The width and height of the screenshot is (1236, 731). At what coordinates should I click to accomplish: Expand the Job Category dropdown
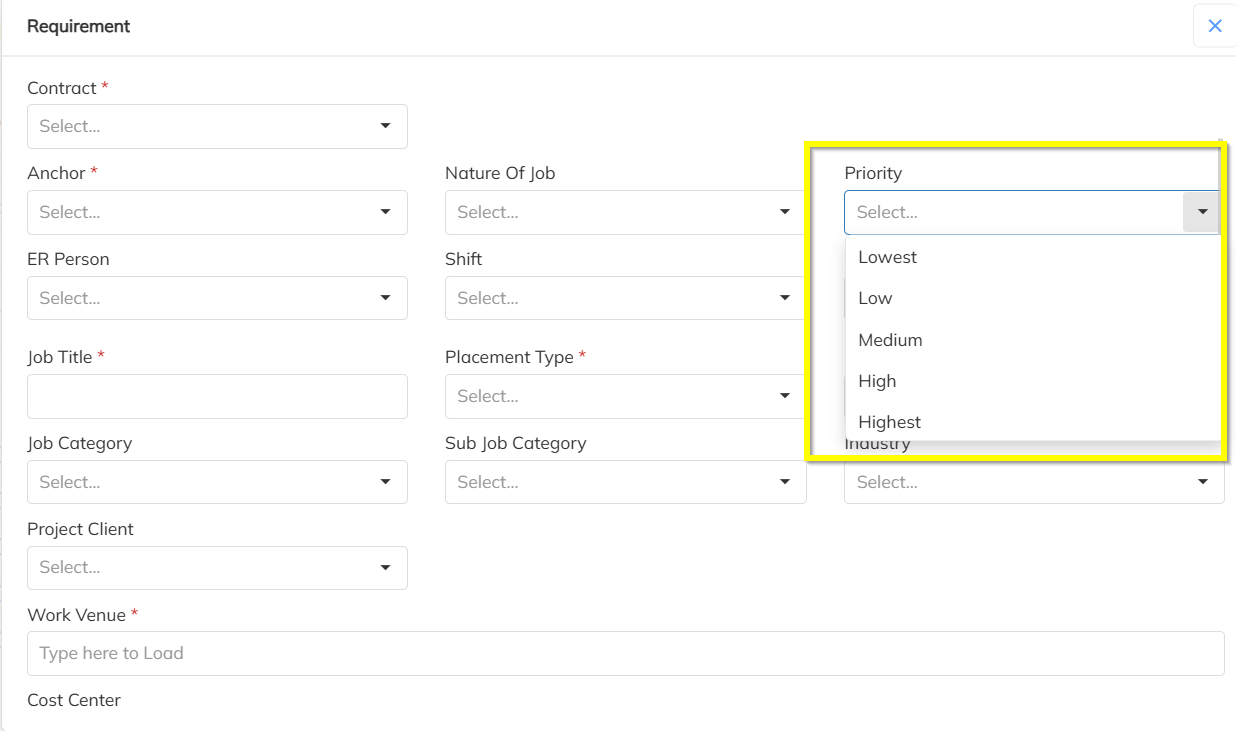point(217,482)
